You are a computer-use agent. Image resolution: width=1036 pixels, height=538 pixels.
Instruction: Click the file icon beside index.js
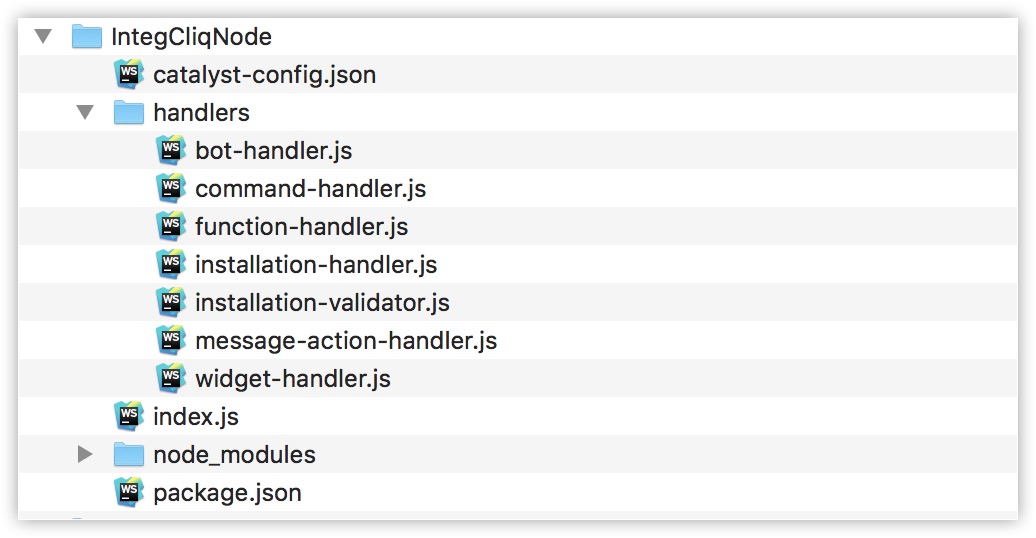(x=129, y=416)
